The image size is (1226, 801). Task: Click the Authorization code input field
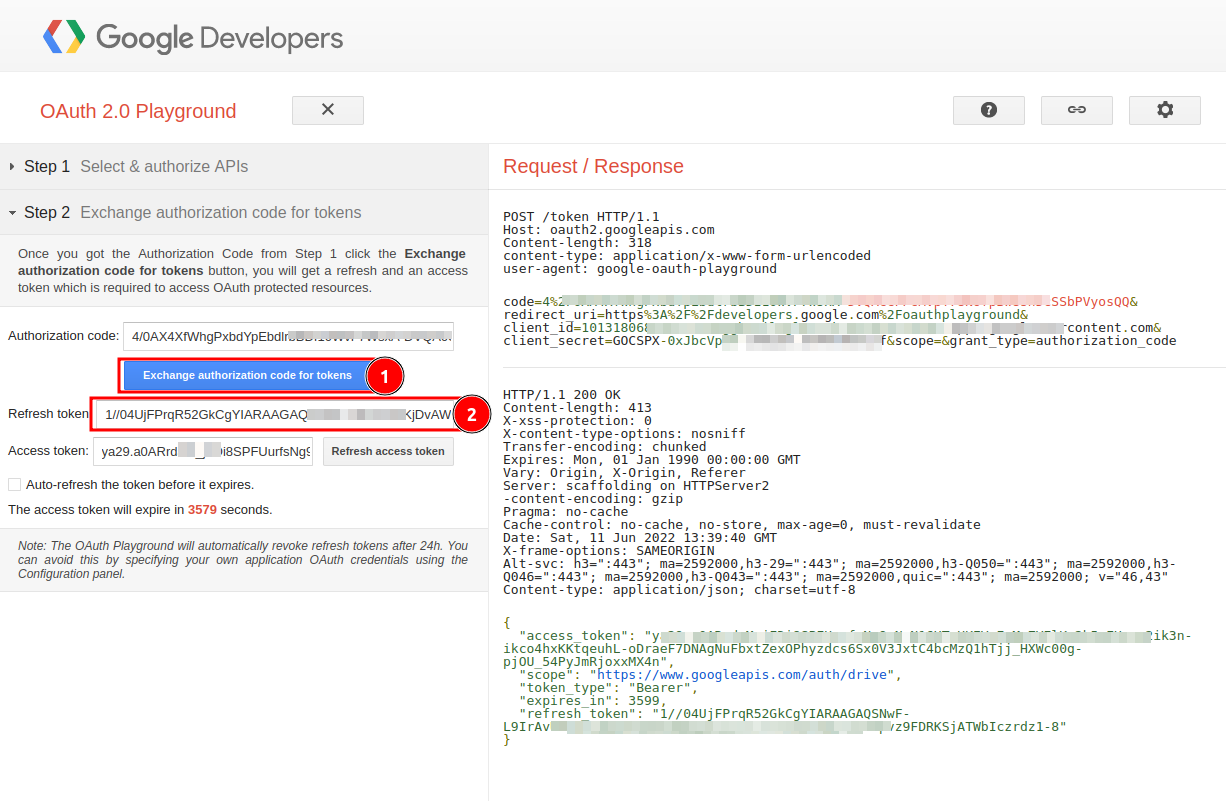[x=288, y=336]
